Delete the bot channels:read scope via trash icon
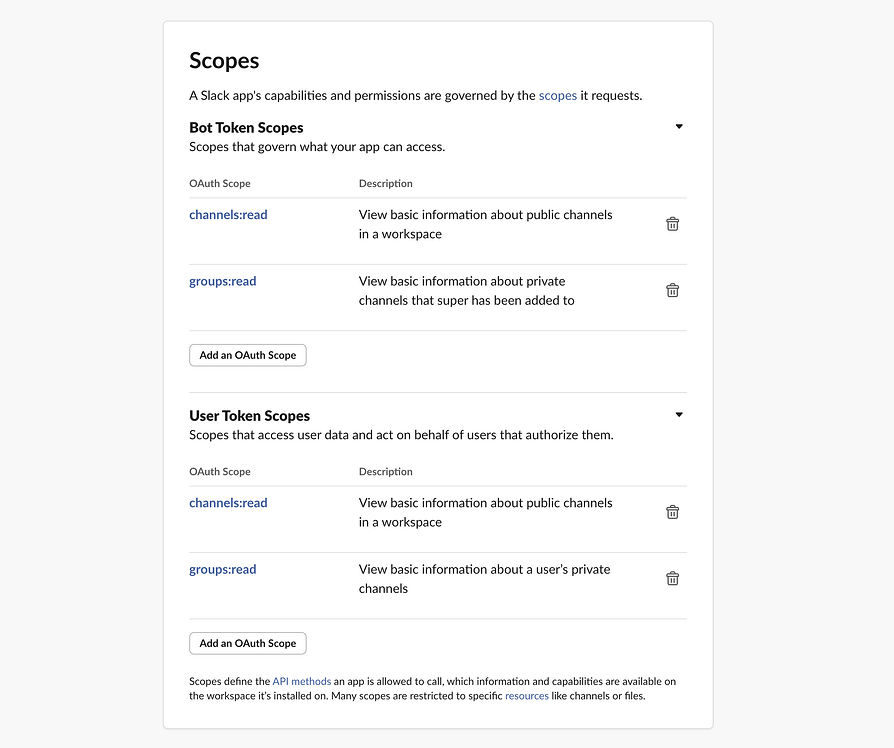Viewport: 894px width, 748px height. pos(672,224)
